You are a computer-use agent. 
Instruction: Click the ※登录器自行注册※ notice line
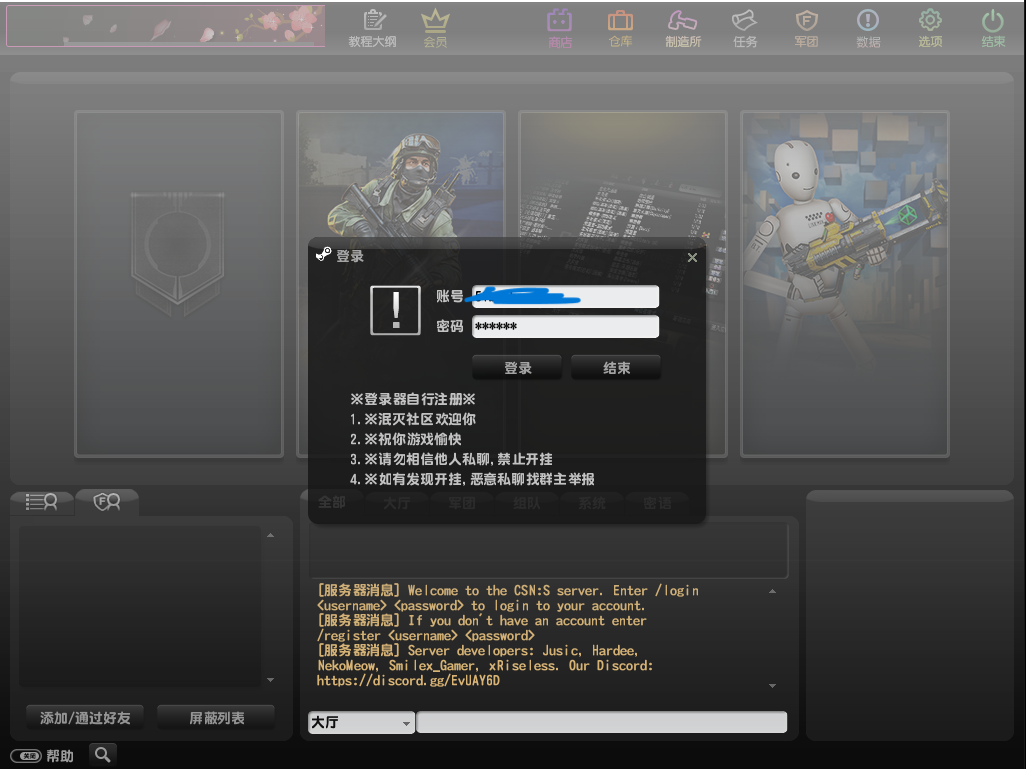(413, 399)
